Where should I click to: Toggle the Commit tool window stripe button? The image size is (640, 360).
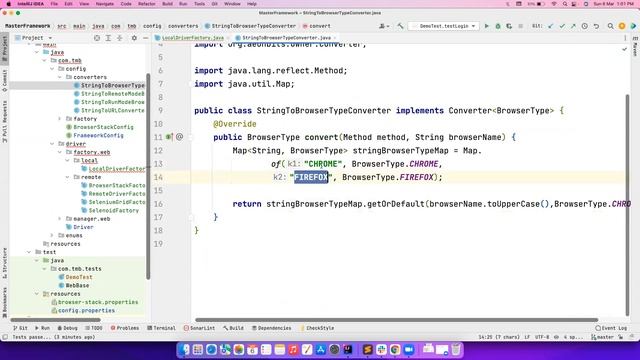pos(4,80)
